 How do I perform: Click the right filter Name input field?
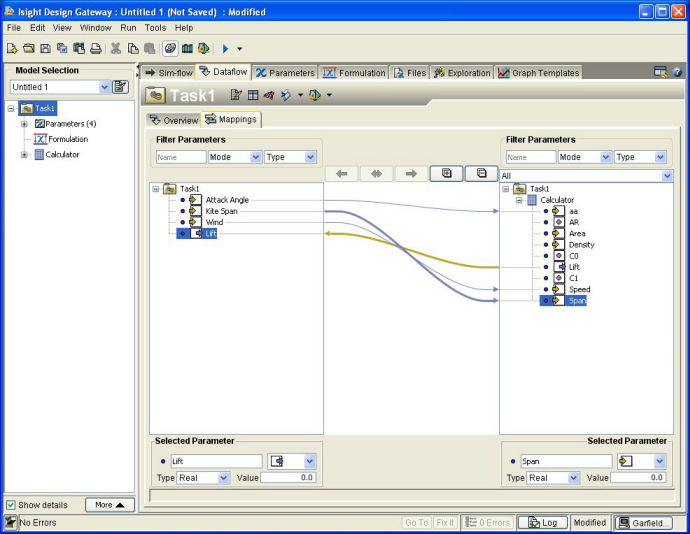coord(531,157)
